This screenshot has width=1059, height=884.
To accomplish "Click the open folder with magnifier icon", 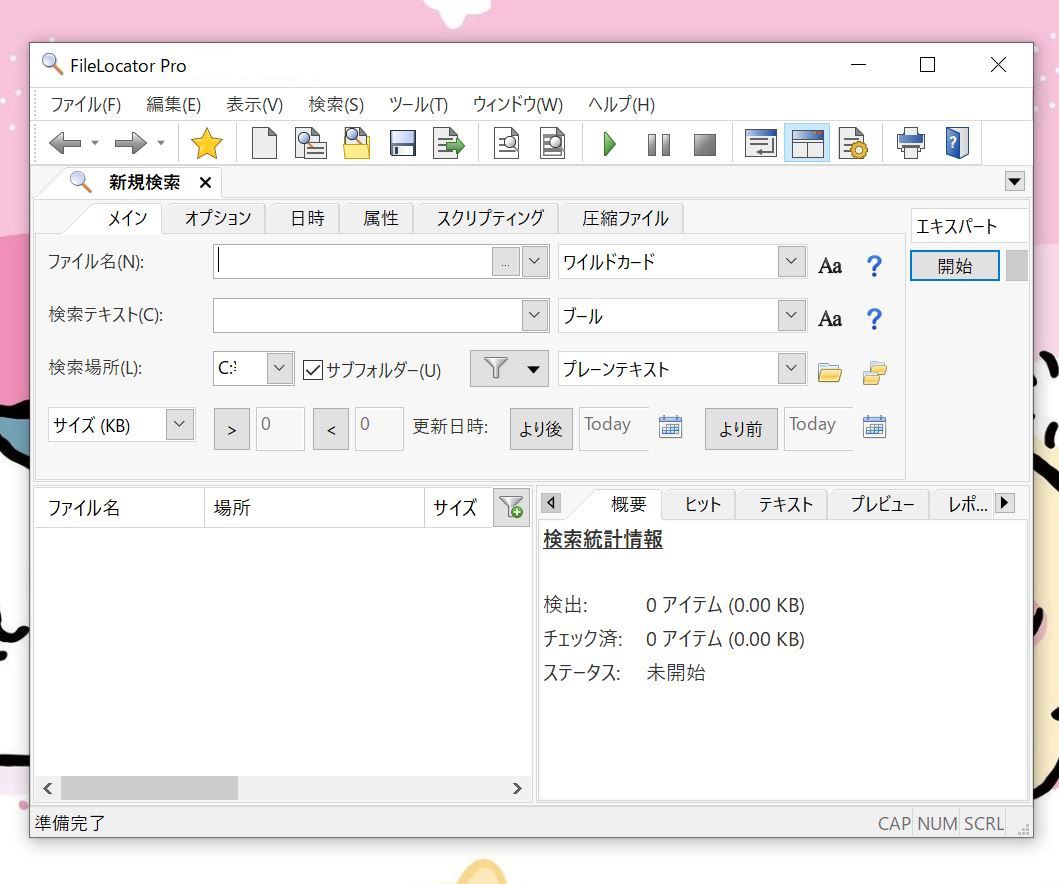I will [357, 143].
